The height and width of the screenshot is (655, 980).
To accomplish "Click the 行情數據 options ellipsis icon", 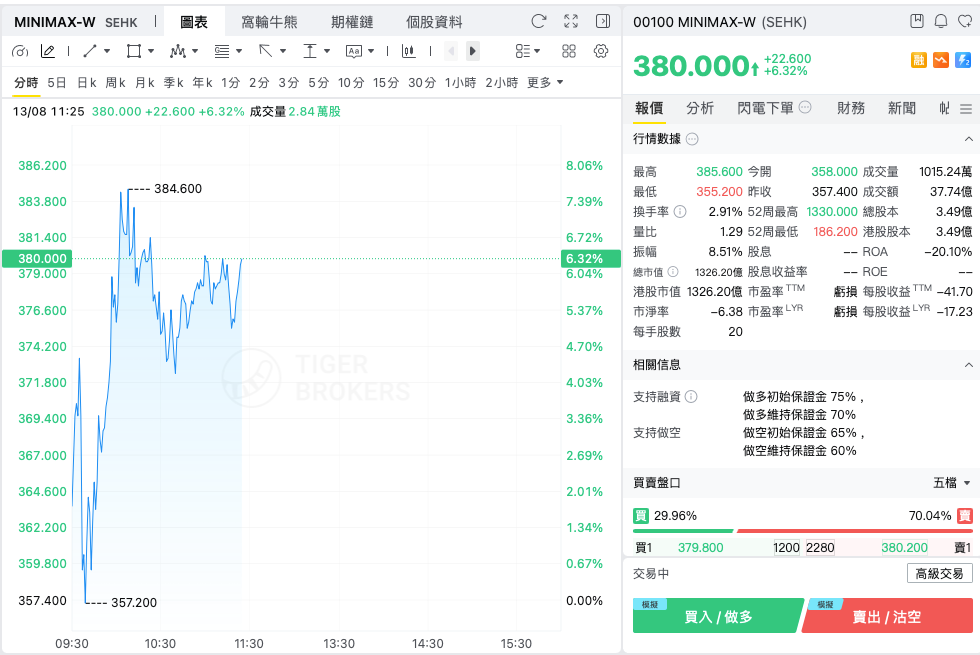I will click(692, 139).
